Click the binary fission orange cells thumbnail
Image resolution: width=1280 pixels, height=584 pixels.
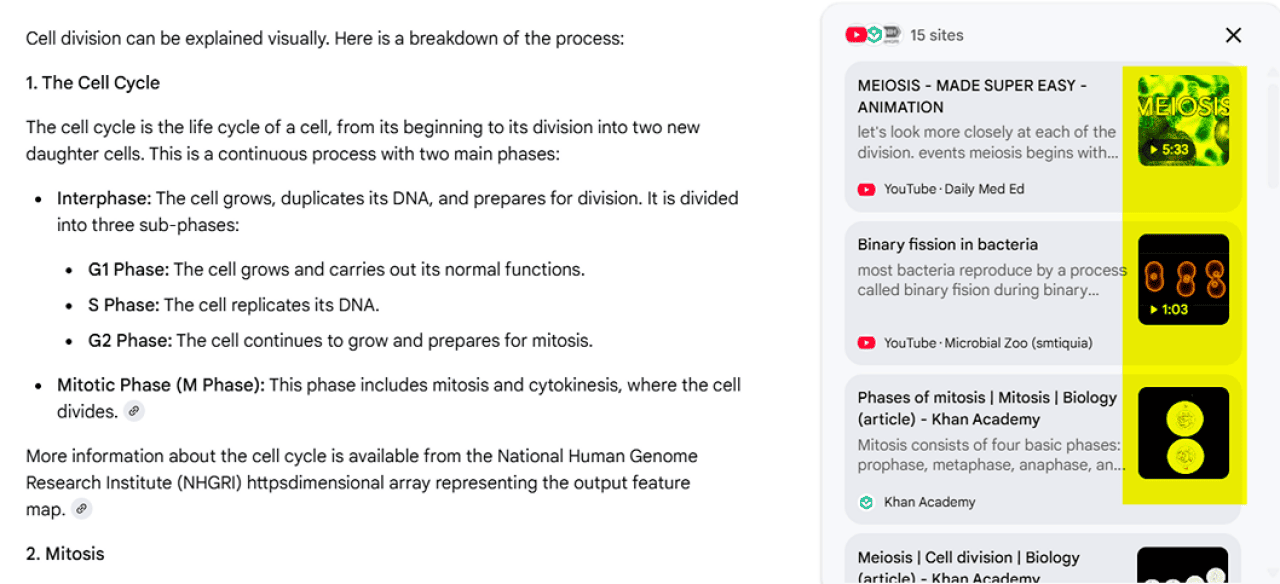click(x=1183, y=279)
